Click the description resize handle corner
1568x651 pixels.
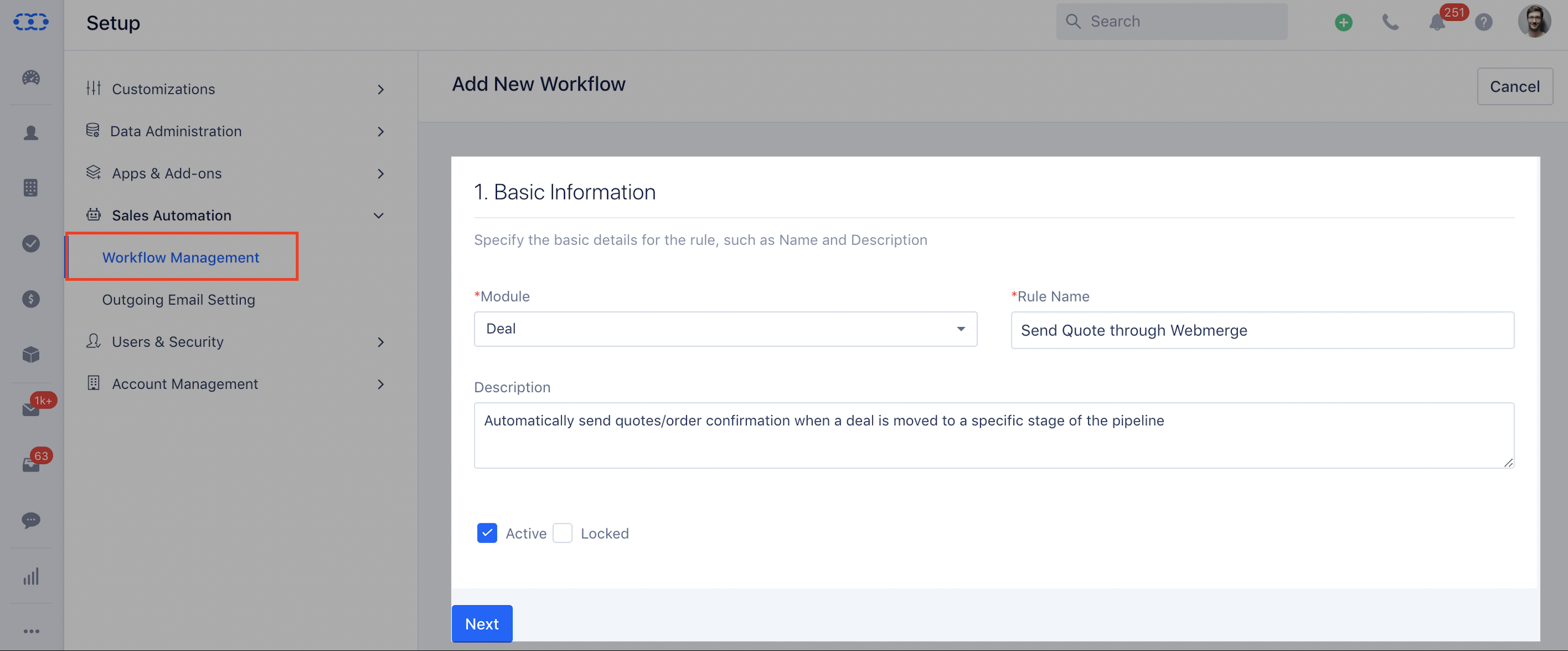click(x=1509, y=463)
